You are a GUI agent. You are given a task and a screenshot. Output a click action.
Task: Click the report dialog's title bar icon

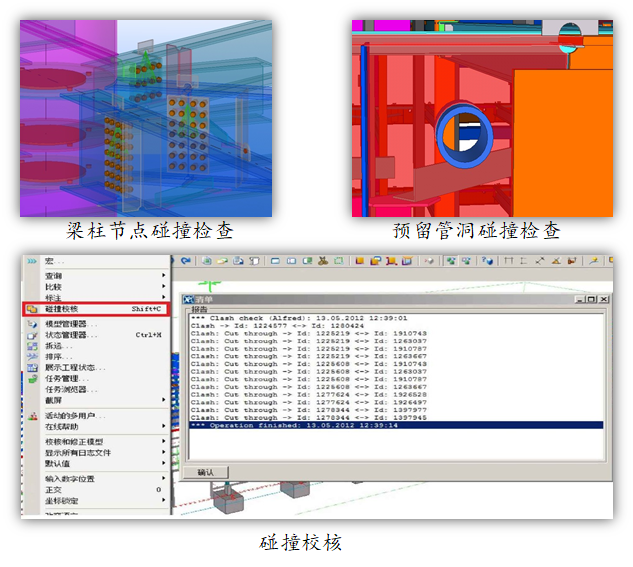click(189, 299)
